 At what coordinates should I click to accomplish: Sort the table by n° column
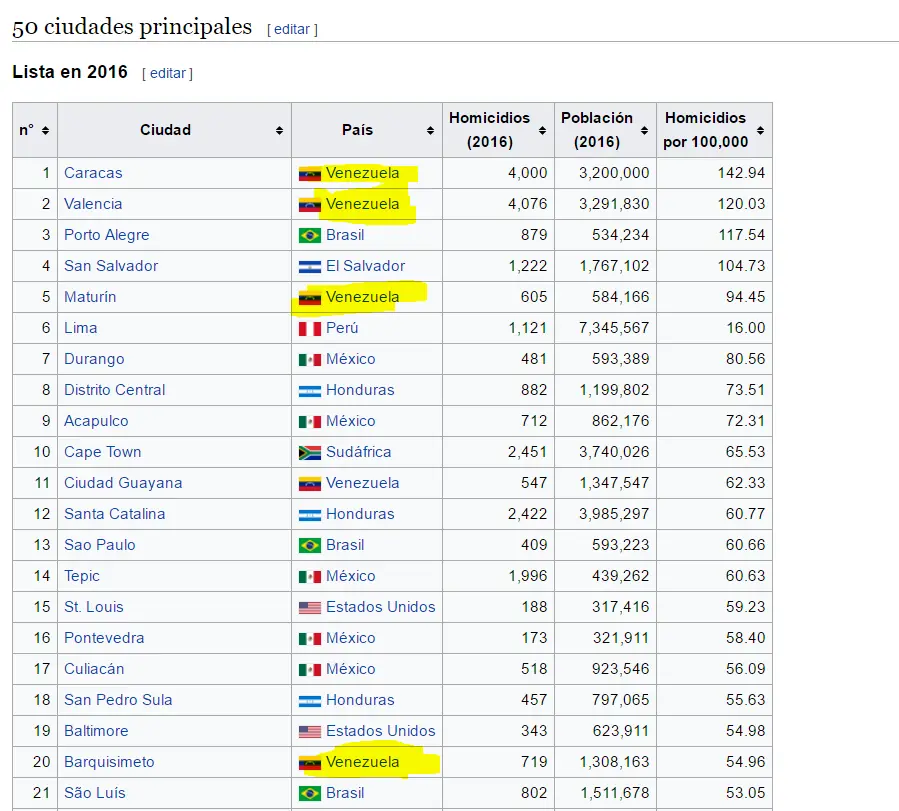[45, 130]
